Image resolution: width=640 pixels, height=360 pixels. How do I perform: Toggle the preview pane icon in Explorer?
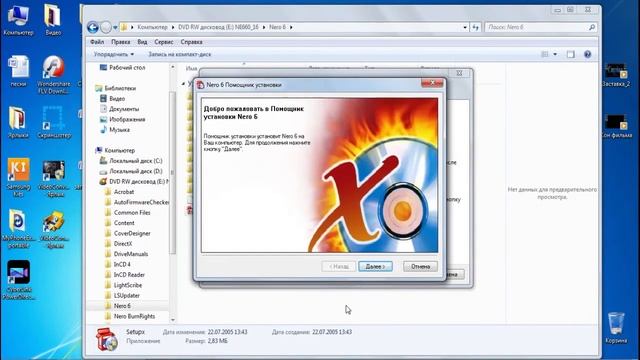pos(571,54)
